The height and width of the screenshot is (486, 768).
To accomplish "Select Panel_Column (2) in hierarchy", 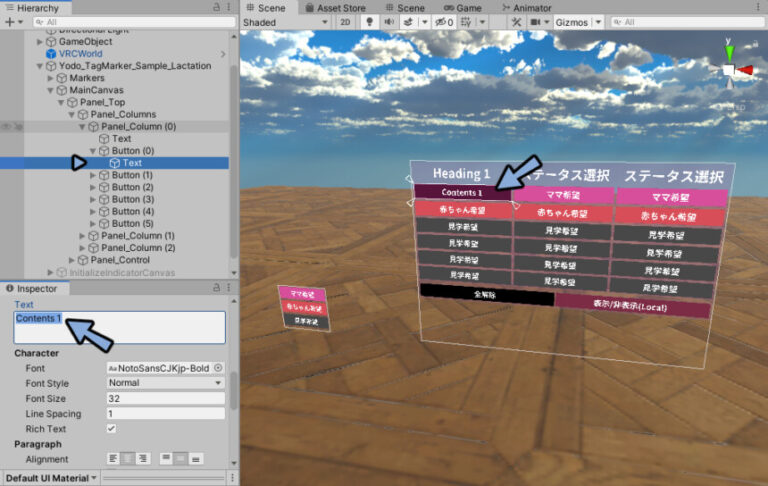I will coord(138,248).
